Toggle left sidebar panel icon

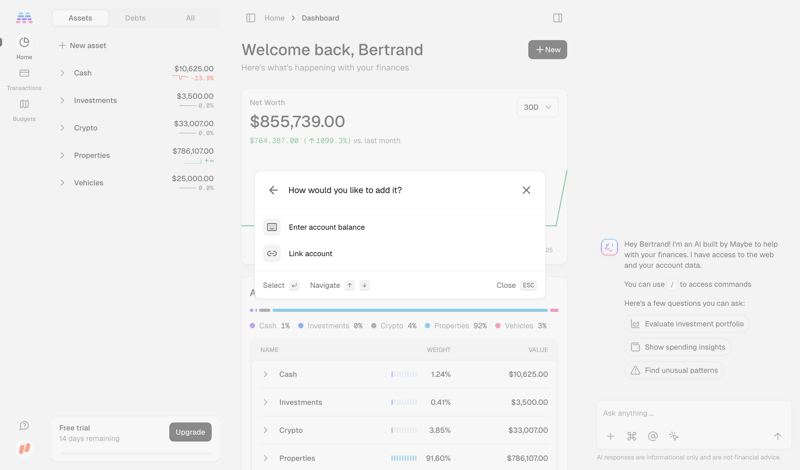click(251, 18)
